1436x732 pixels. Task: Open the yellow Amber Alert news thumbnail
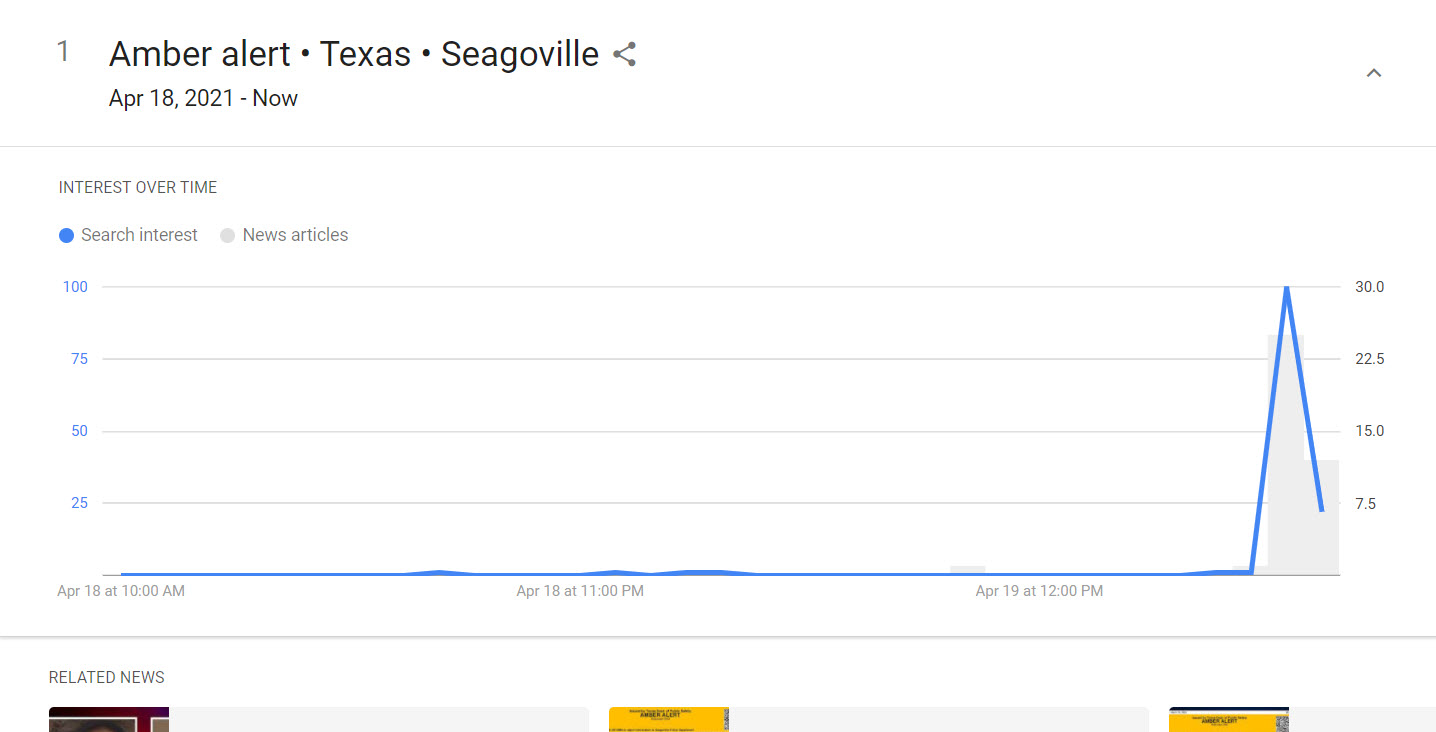[668, 719]
